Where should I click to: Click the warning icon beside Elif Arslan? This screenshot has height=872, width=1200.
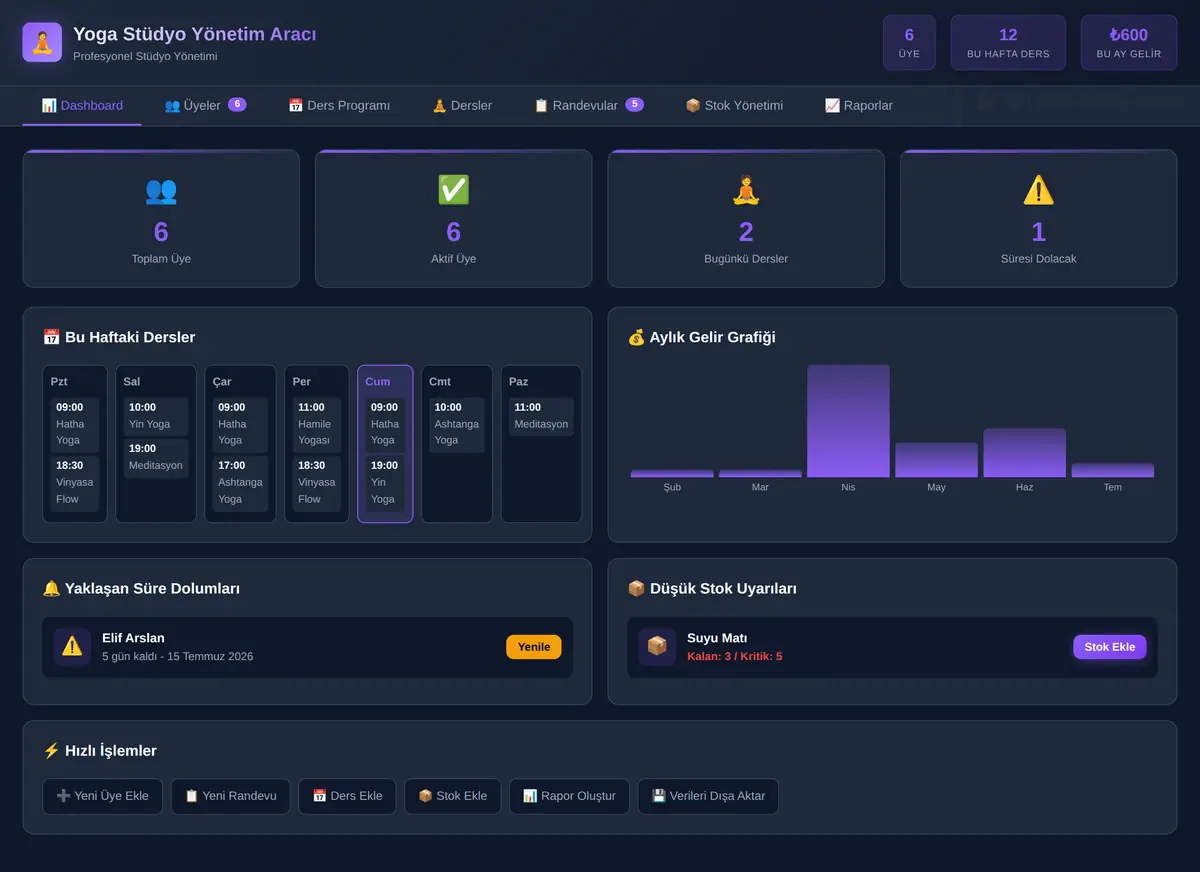click(72, 647)
